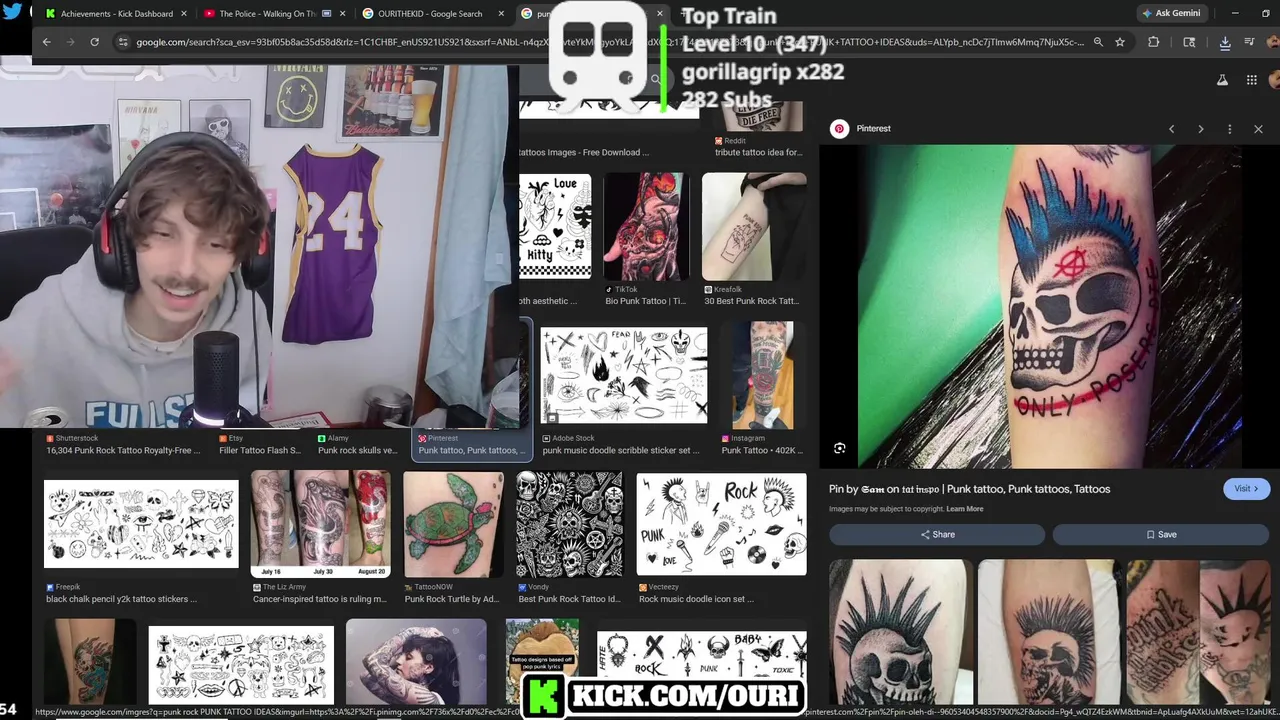Viewport: 1280px width, 720px height.
Task: Open the TikTok Bio Punk Tattoo thumbnail
Action: click(x=647, y=227)
